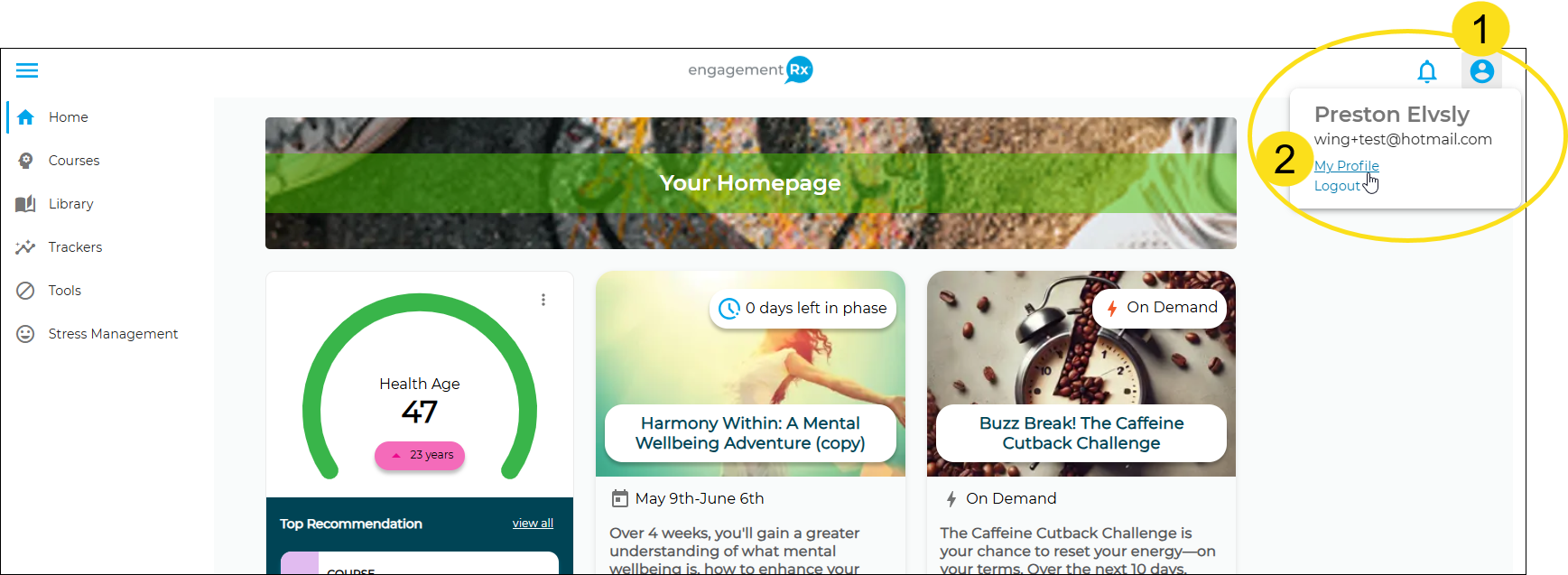This screenshot has height=575, width=1568.
Task: Open the Courses menu item
Action: [74, 161]
